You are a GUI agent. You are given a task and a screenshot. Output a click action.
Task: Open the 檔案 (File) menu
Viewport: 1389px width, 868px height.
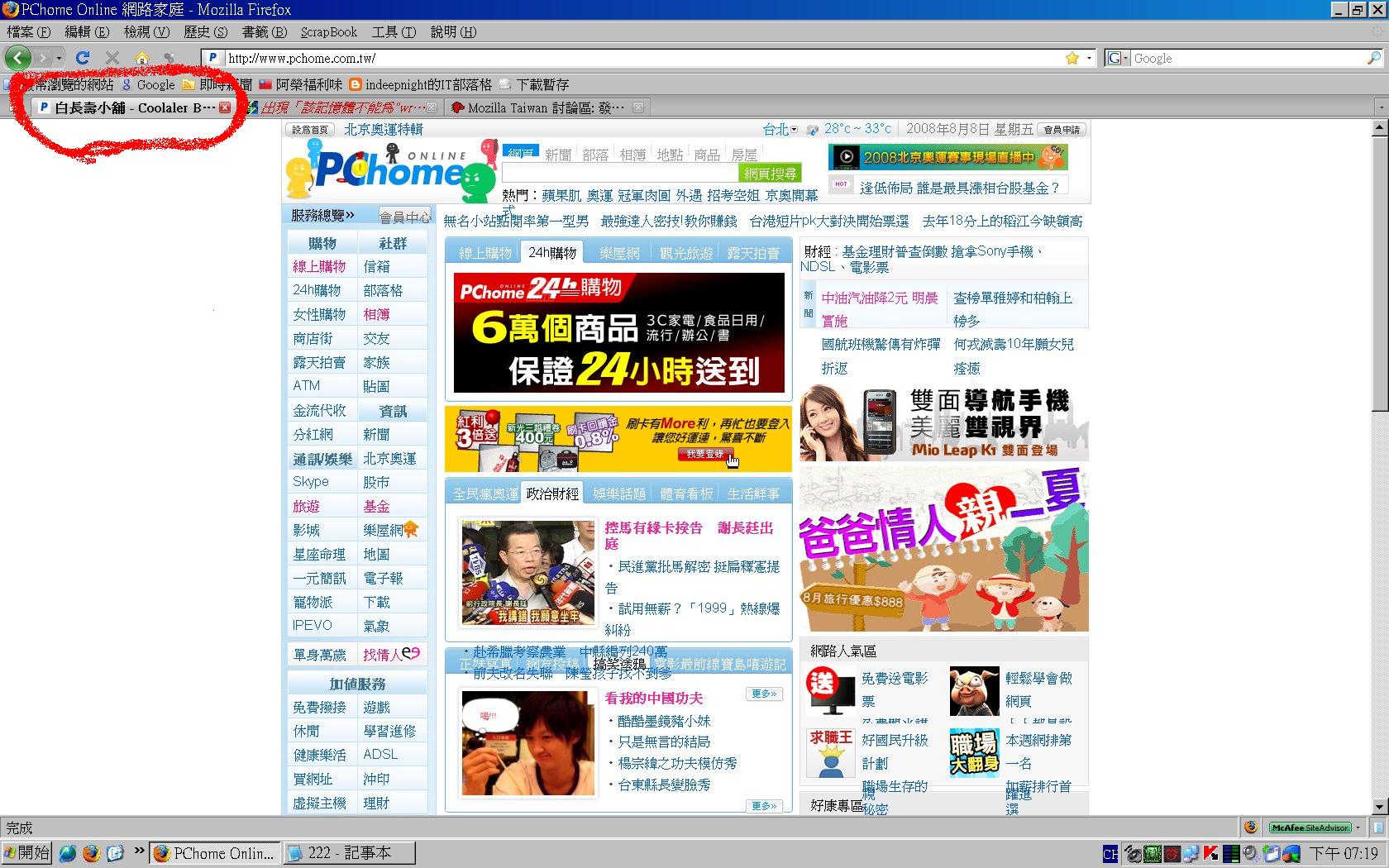pyautogui.click(x=29, y=32)
